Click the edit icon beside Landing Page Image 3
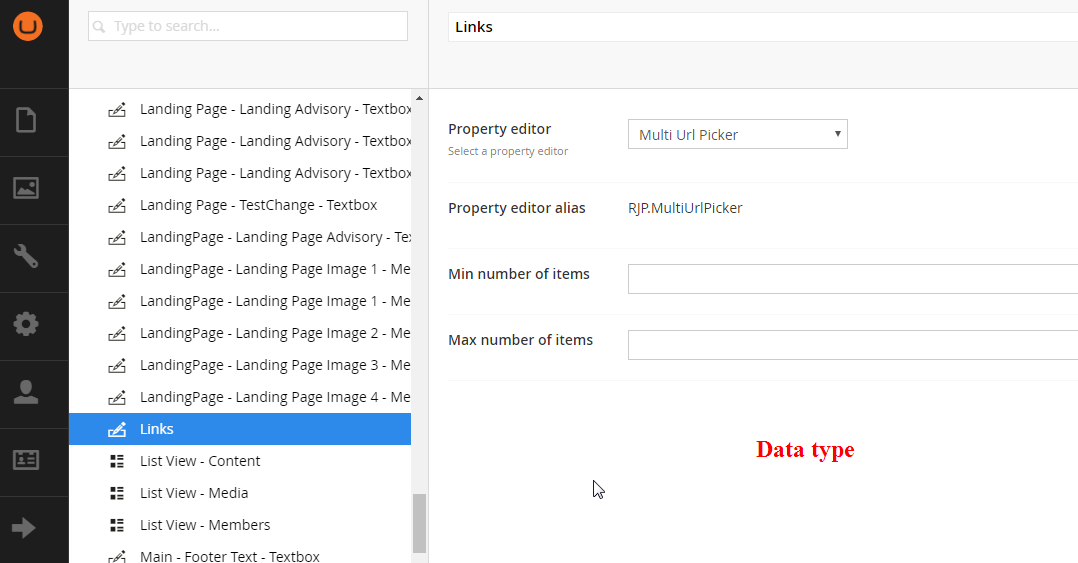Viewport: 1078px width, 563px height. (x=117, y=365)
